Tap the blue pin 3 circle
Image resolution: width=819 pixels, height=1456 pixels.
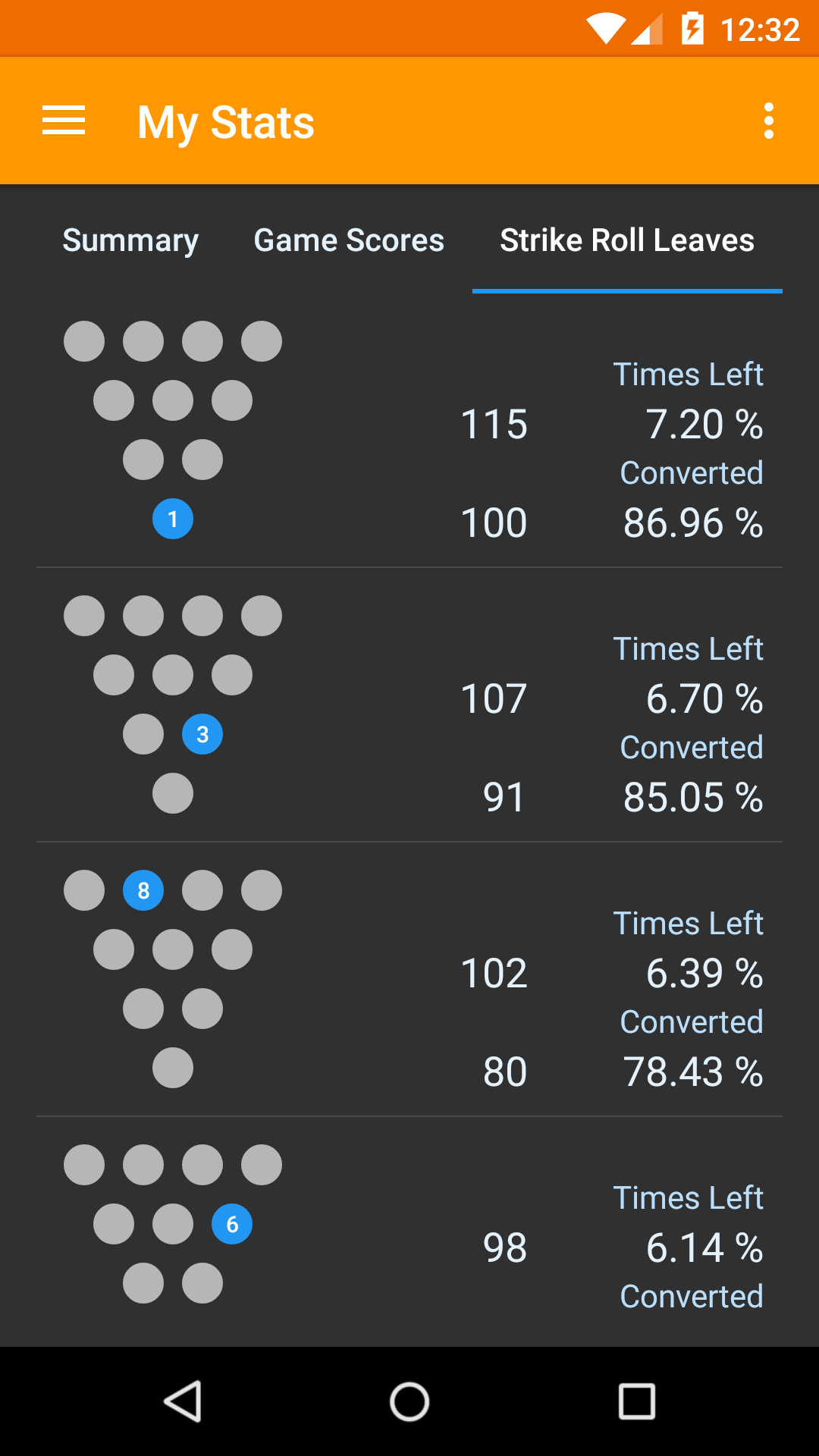click(x=202, y=734)
